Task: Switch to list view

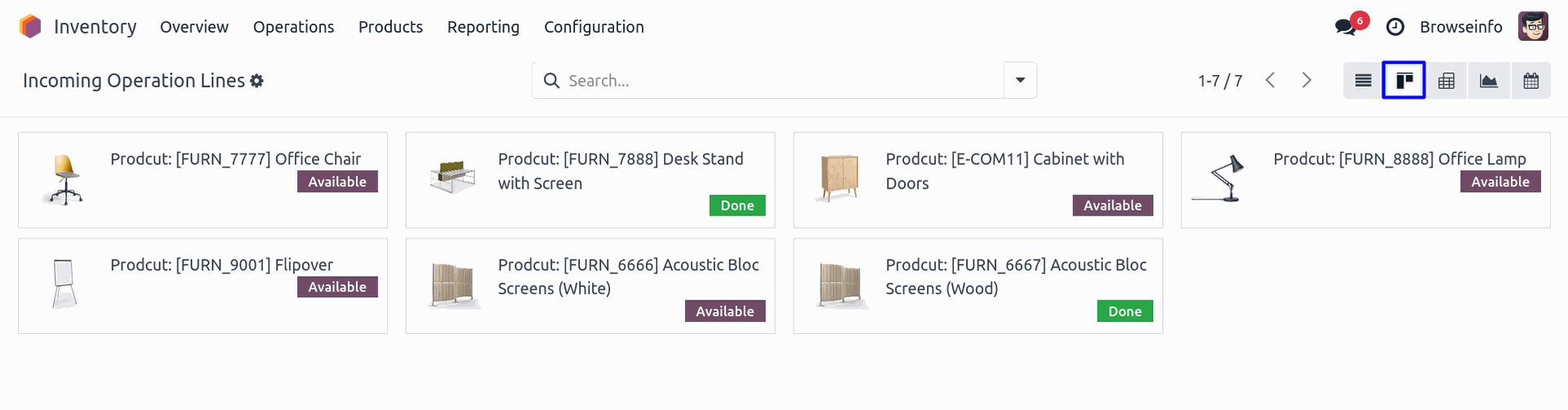Action: pyautogui.click(x=1363, y=80)
